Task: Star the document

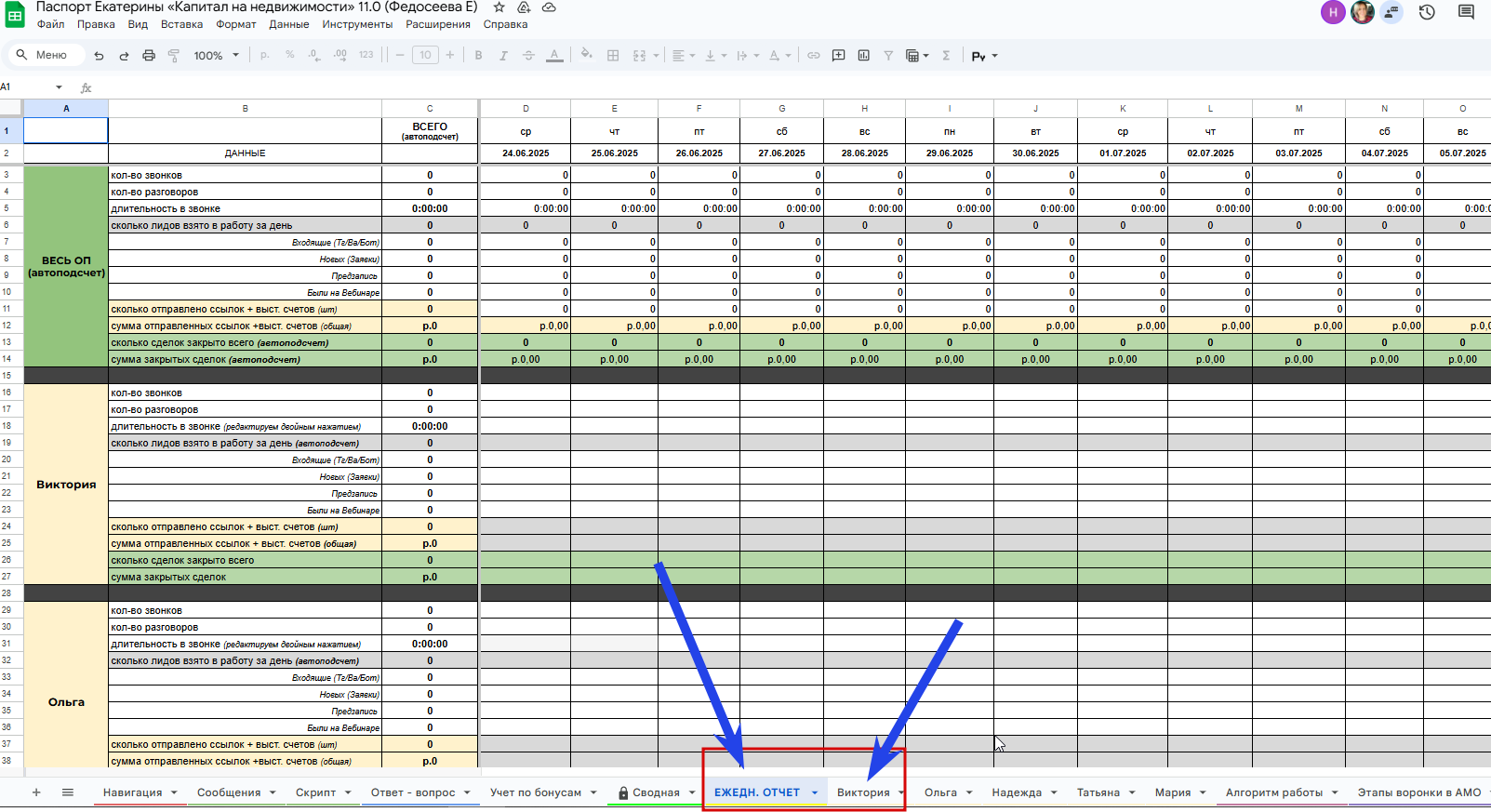Action: click(499, 7)
